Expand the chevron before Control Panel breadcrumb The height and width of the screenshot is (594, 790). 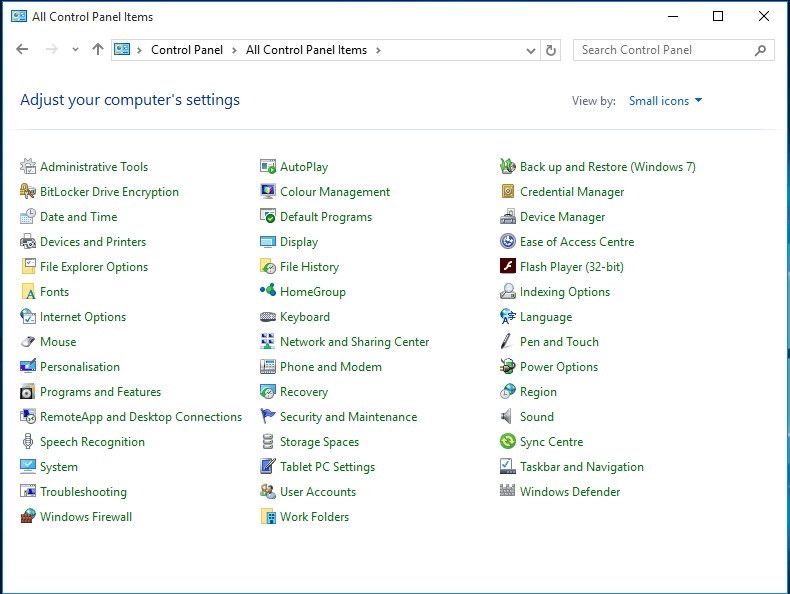(140, 50)
